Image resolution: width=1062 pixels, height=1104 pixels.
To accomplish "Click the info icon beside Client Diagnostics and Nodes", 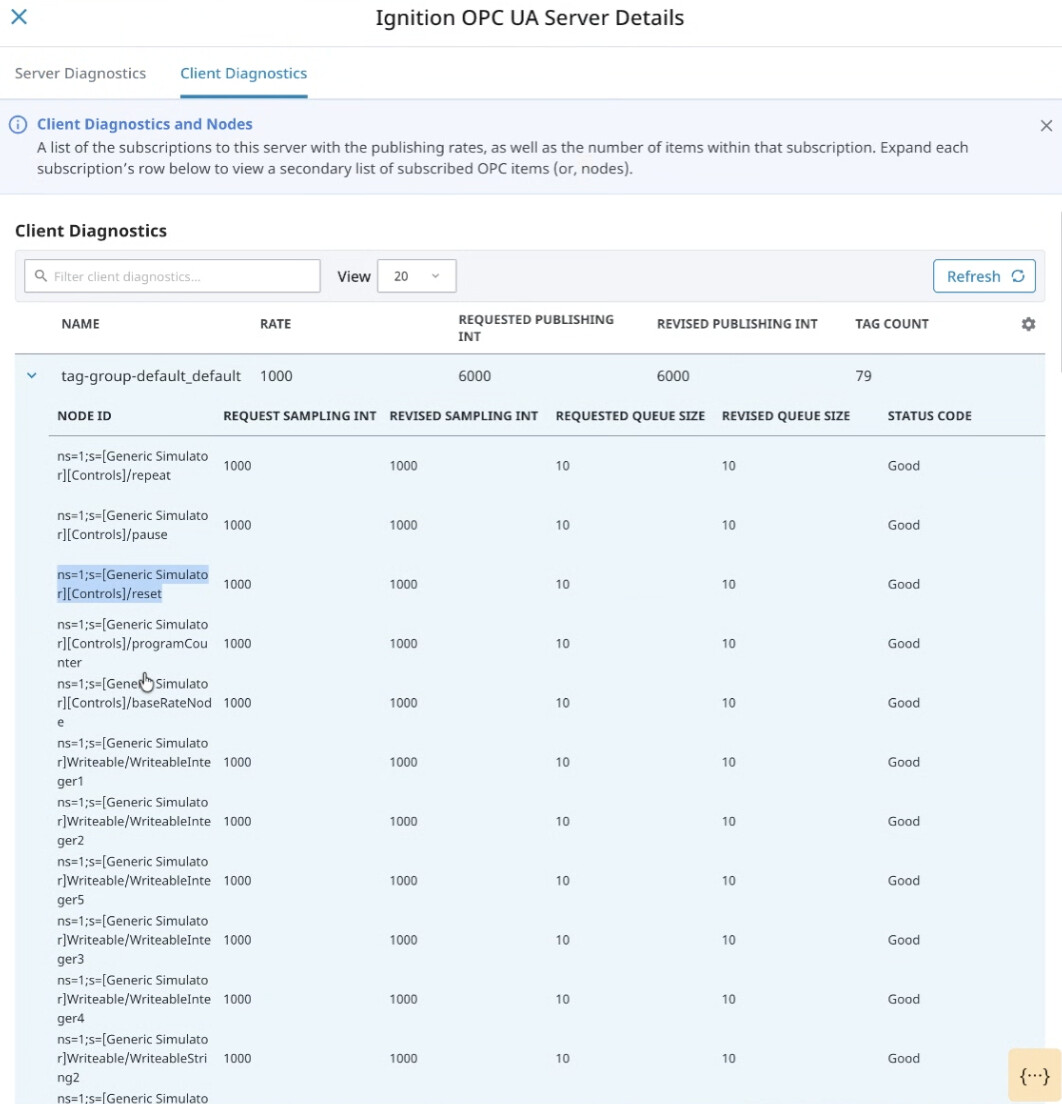I will (18, 125).
